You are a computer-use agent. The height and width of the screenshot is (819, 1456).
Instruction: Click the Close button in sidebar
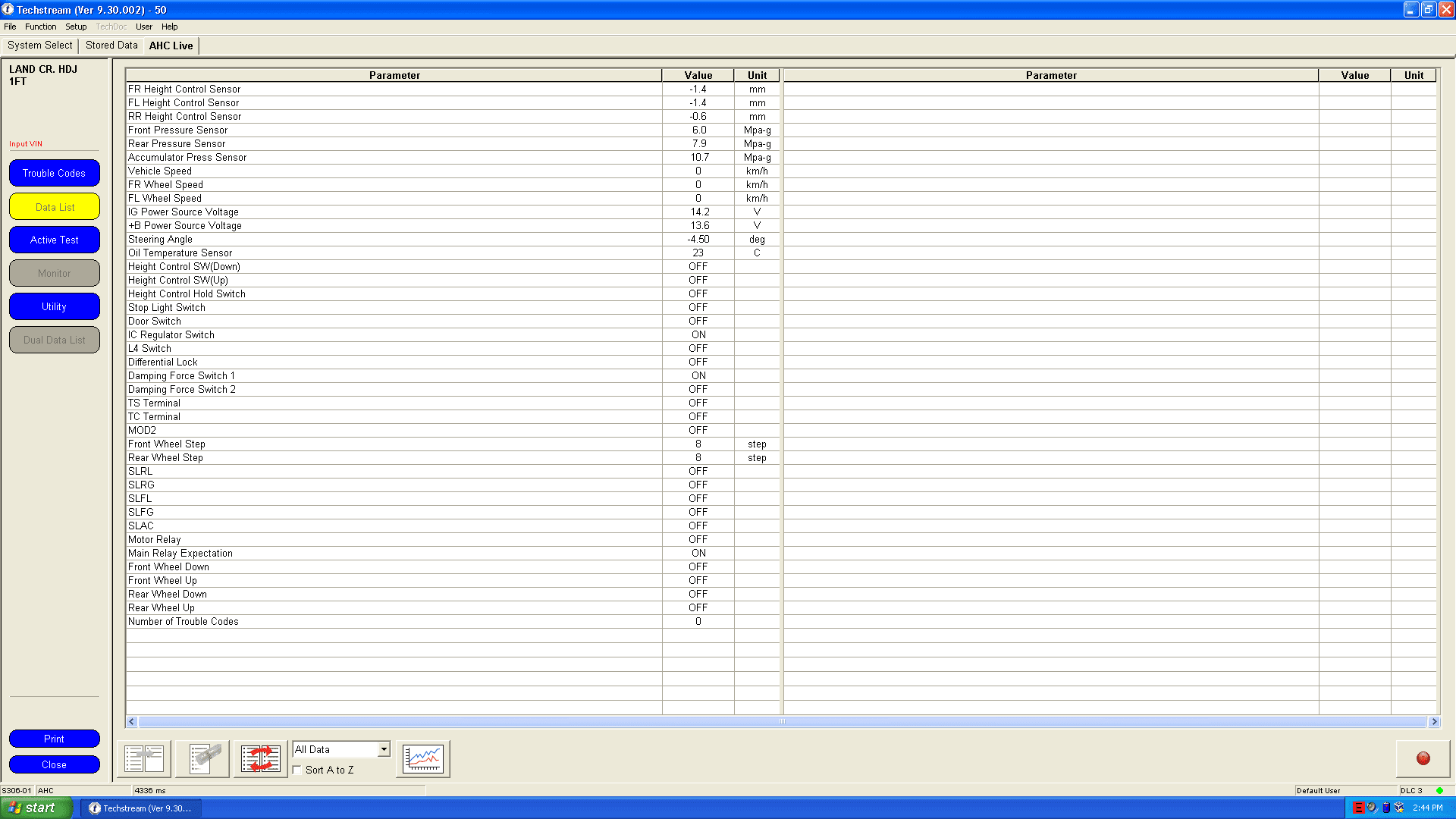click(55, 764)
